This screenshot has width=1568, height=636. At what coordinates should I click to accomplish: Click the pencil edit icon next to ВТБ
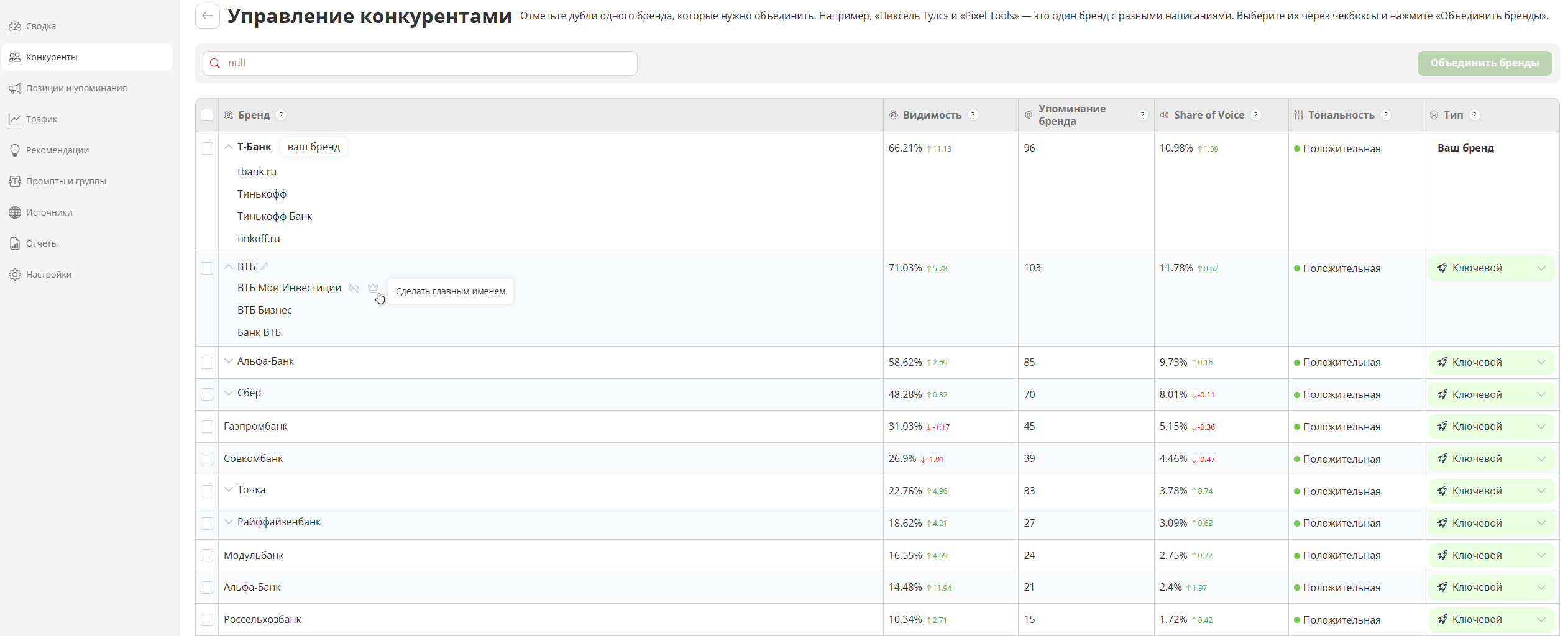(265, 266)
